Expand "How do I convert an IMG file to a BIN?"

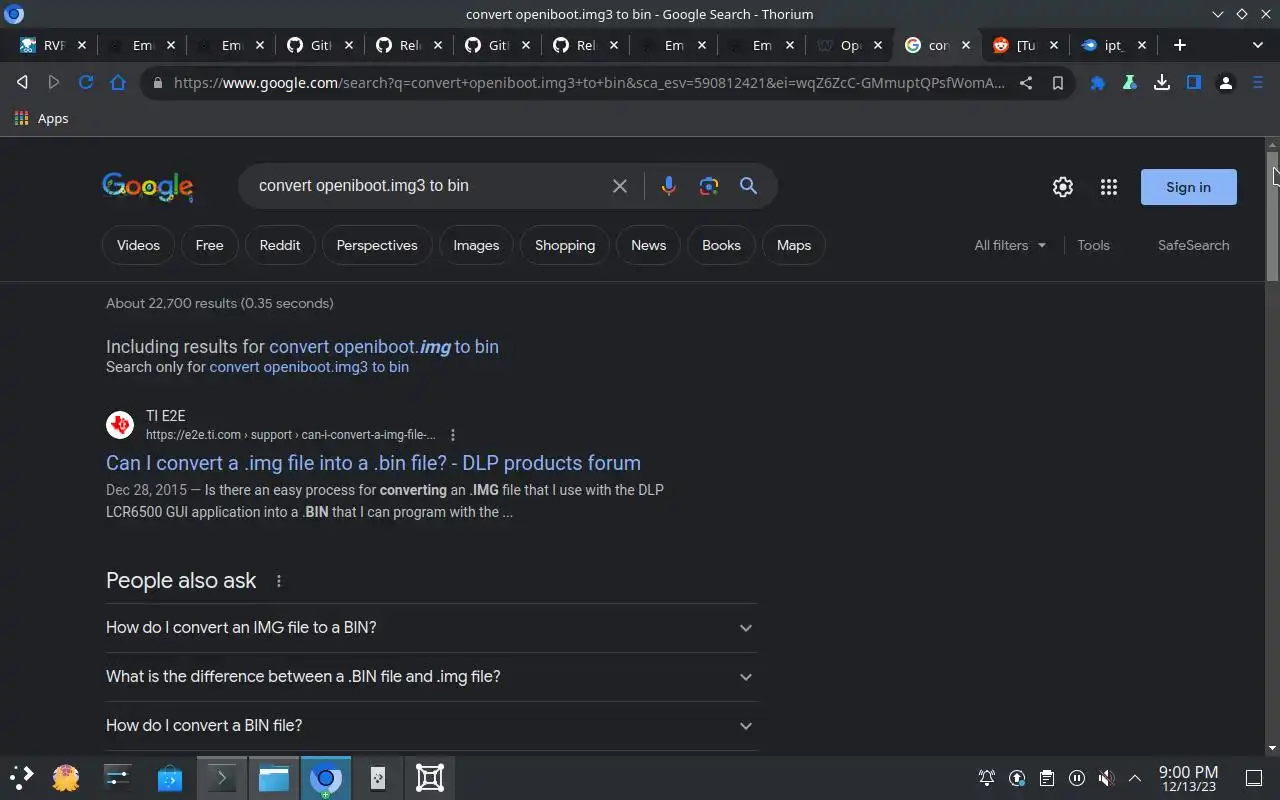tap(431, 628)
